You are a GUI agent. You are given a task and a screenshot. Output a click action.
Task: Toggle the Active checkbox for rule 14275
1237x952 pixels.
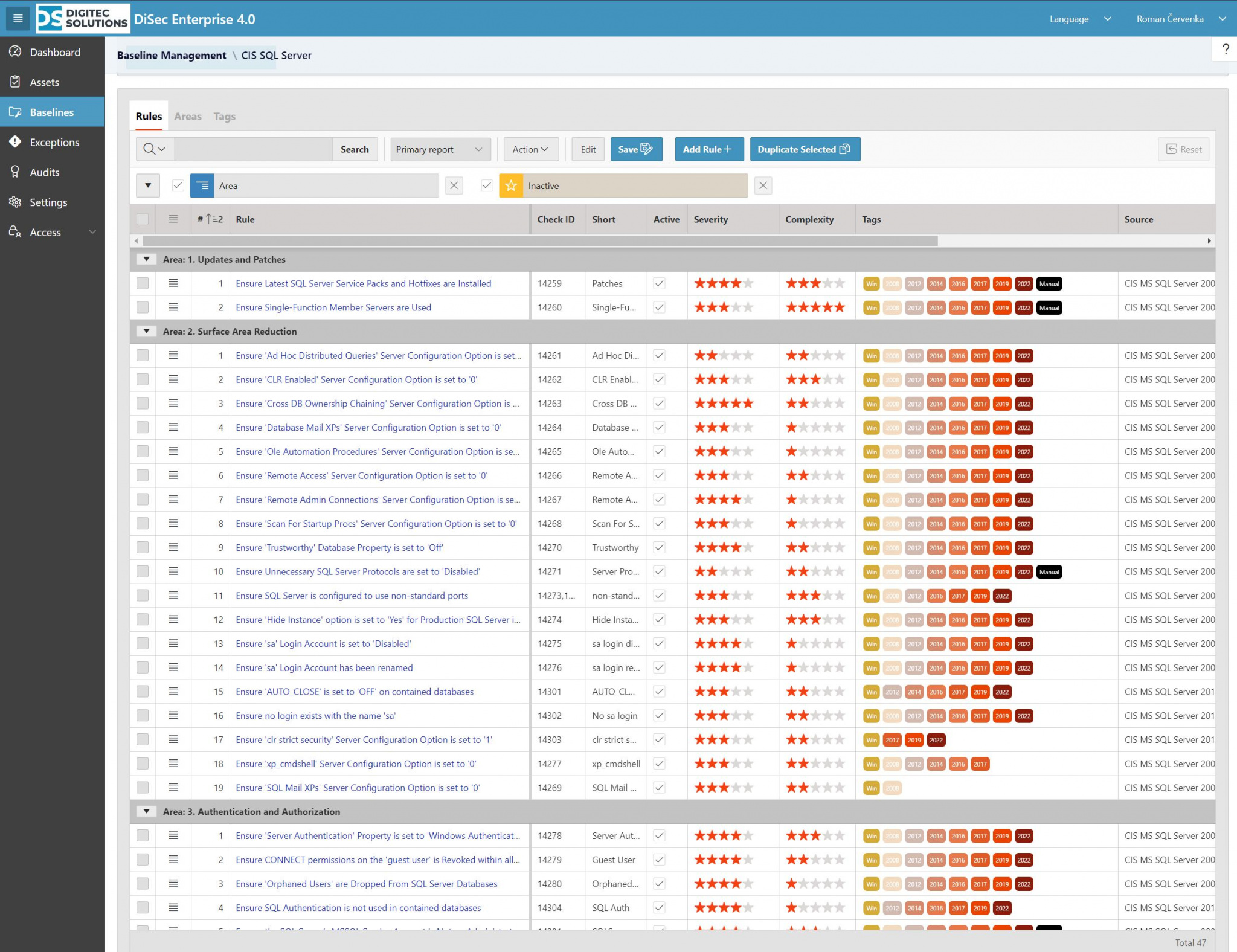(660, 643)
